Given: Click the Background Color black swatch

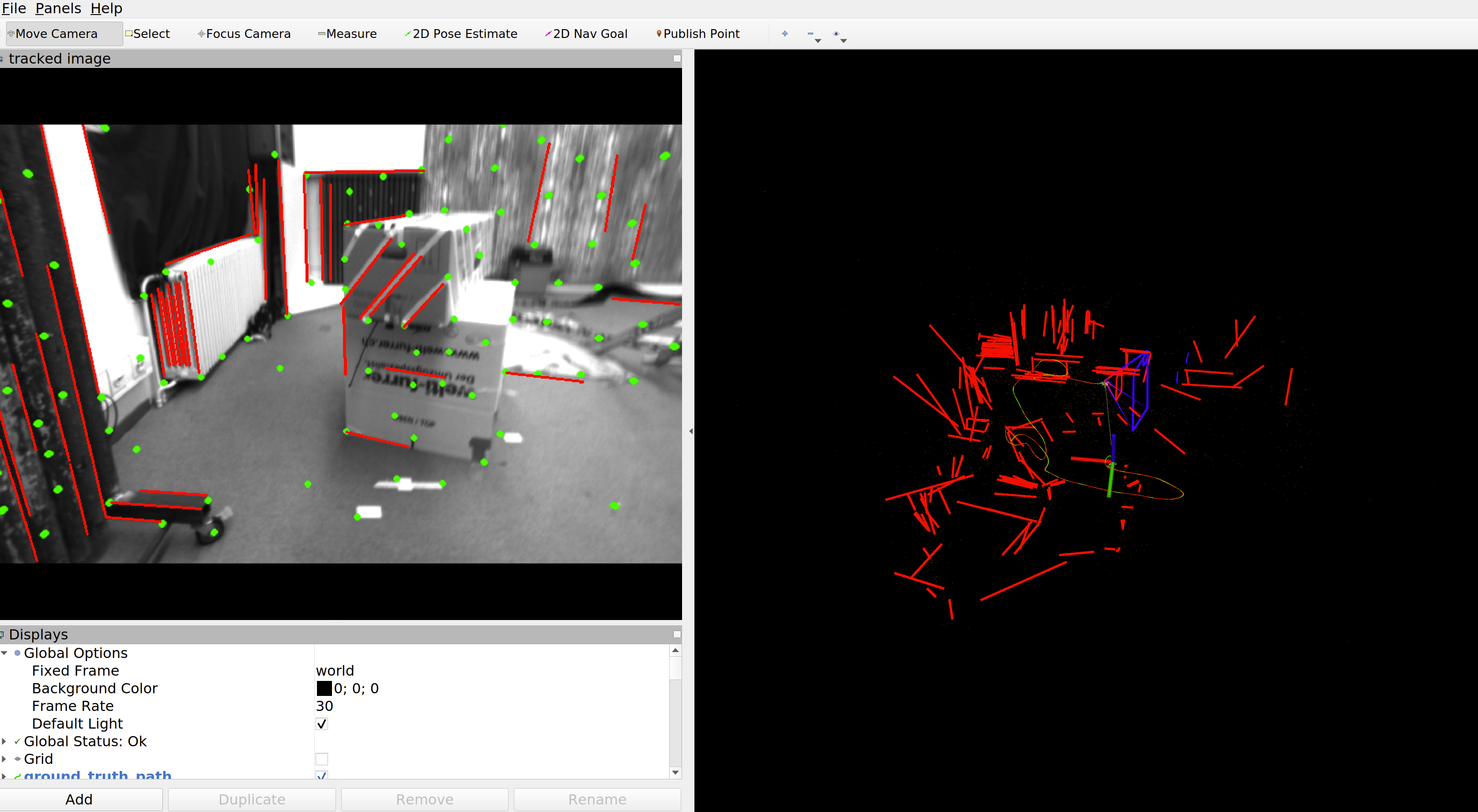Looking at the screenshot, I should tap(324, 688).
